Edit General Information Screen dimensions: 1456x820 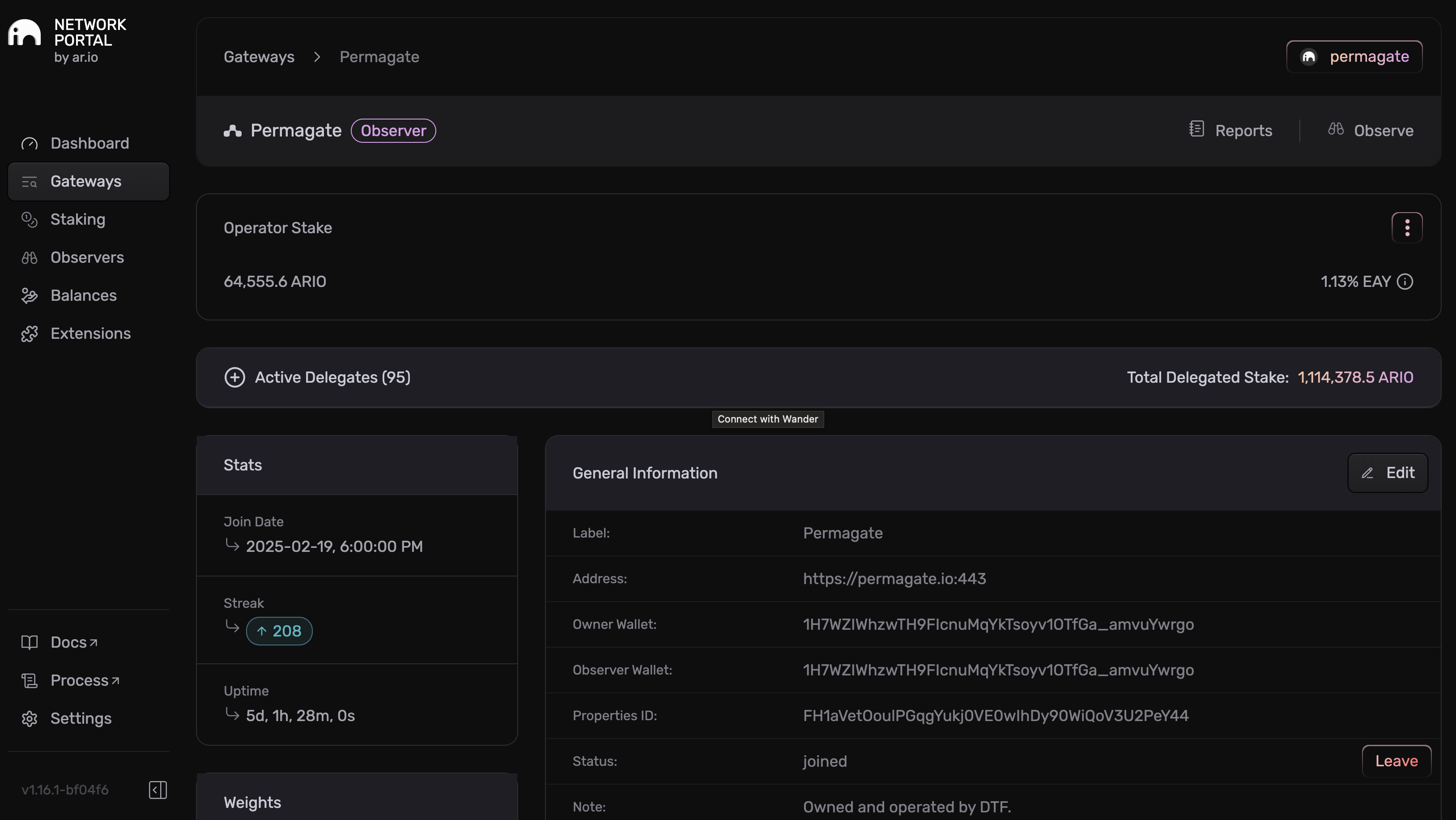pos(1388,473)
